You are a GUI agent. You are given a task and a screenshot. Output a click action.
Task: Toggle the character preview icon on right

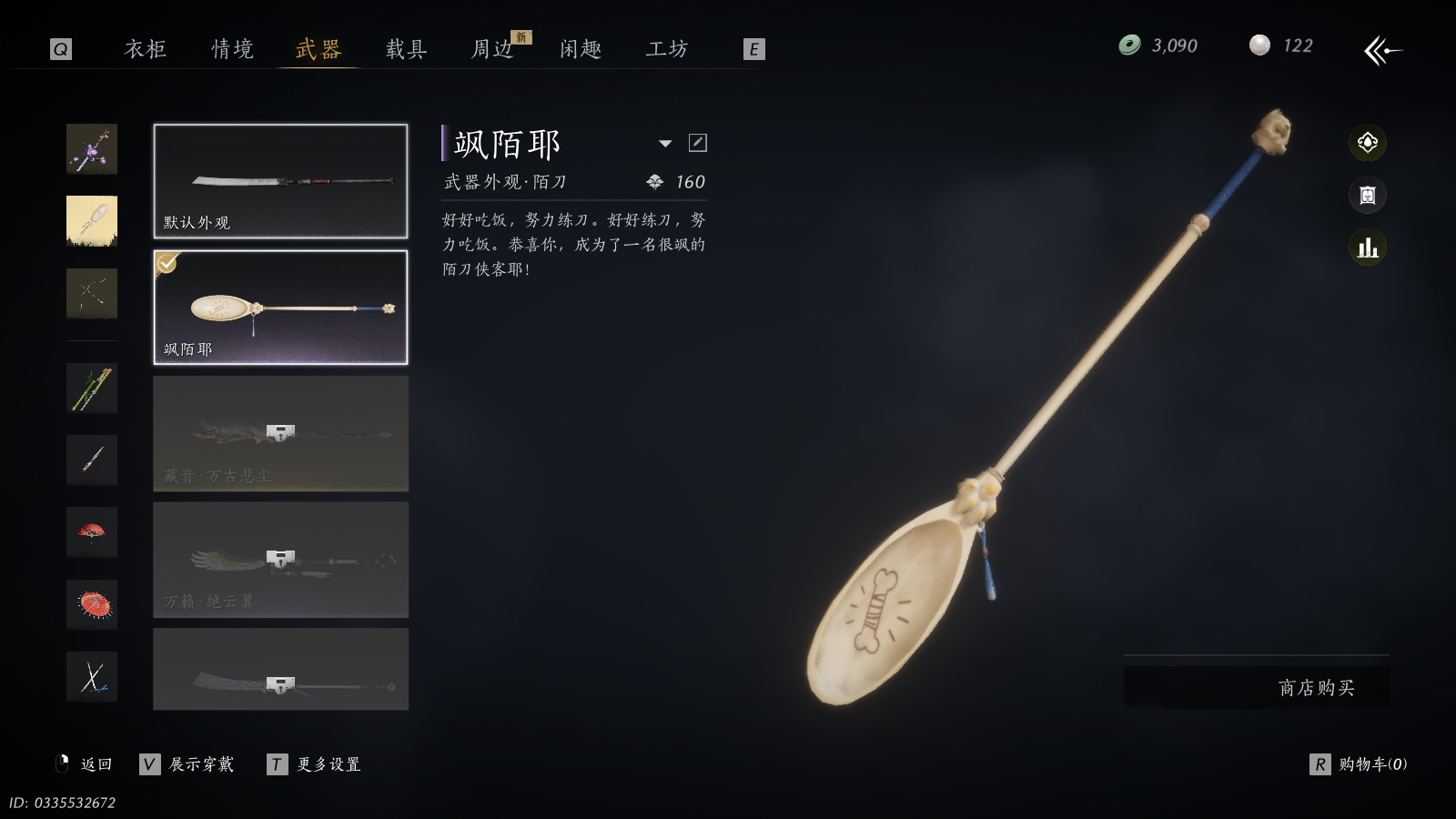pyautogui.click(x=1367, y=195)
